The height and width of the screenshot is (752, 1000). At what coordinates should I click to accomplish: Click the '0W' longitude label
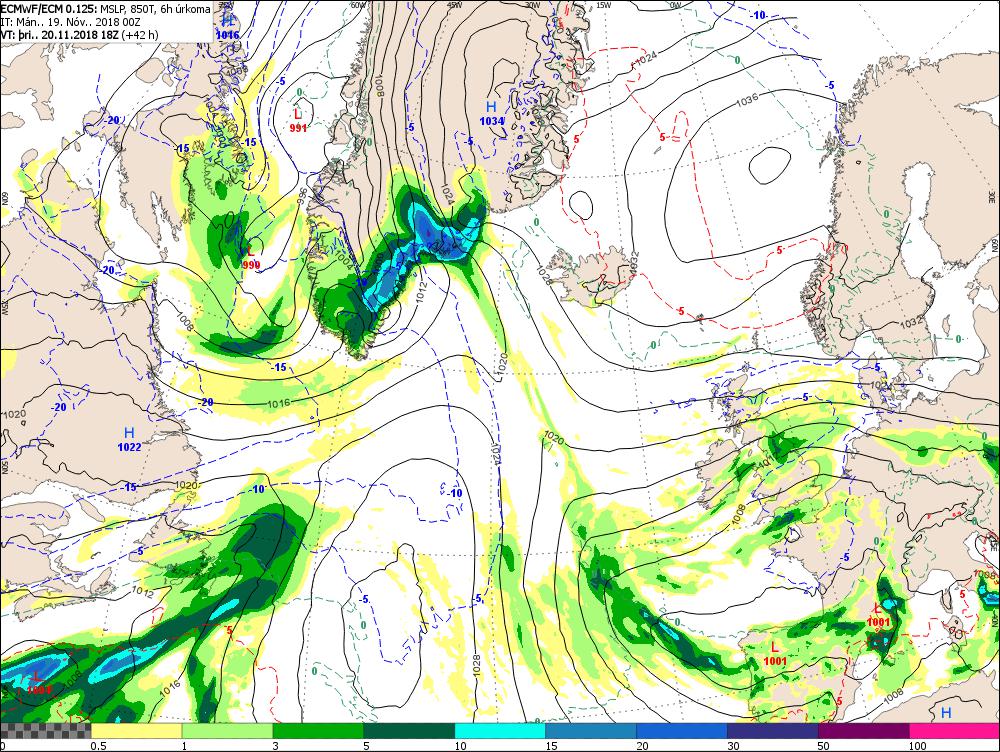675,5
